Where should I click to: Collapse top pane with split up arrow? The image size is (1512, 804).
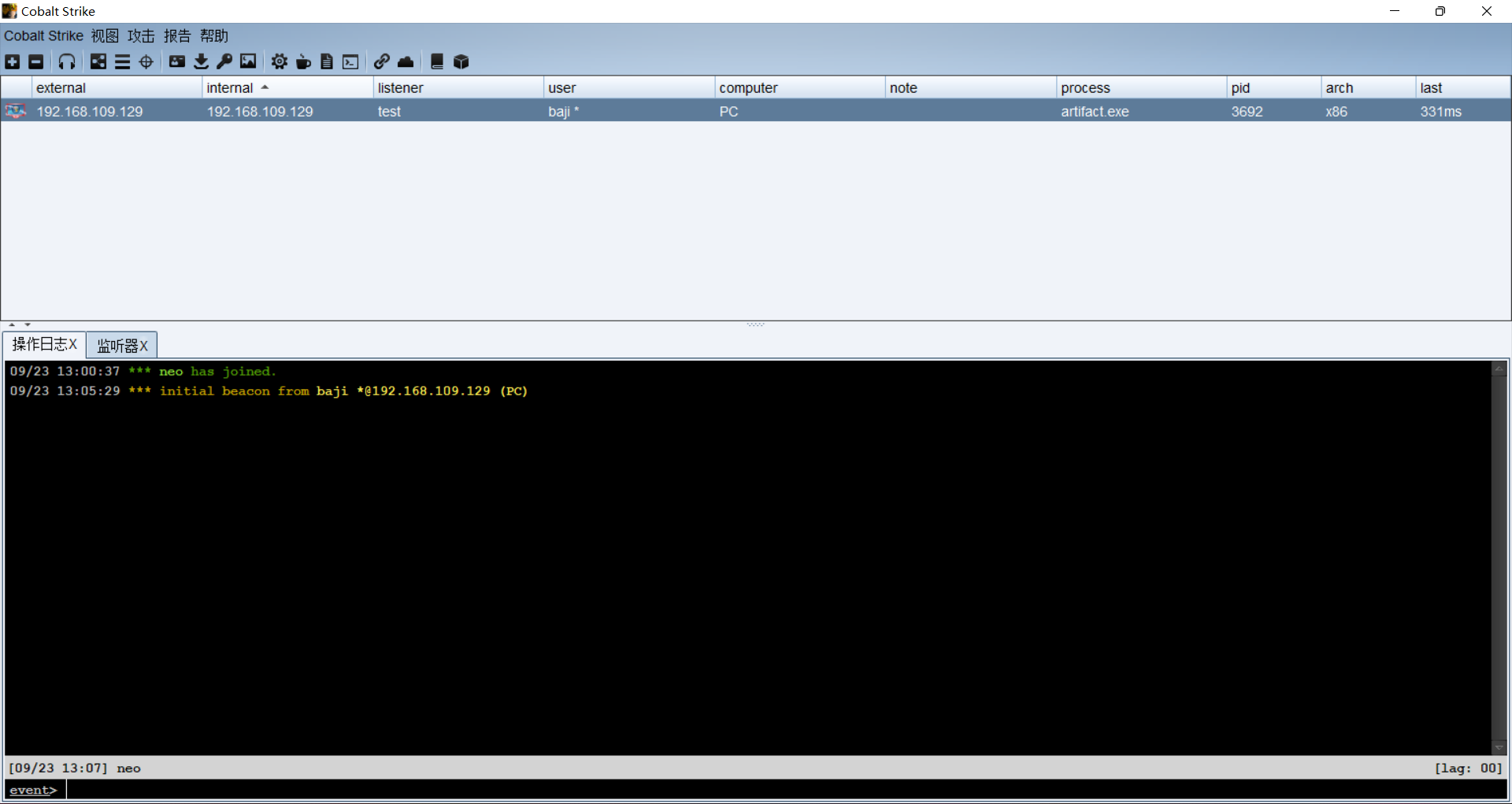[12, 324]
